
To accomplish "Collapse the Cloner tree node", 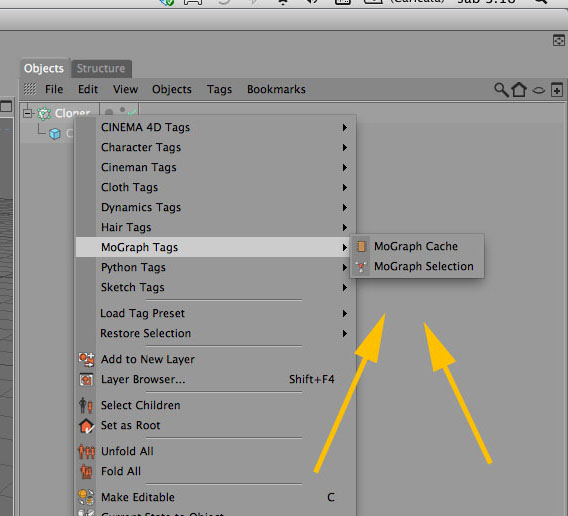I will pos(28,114).
